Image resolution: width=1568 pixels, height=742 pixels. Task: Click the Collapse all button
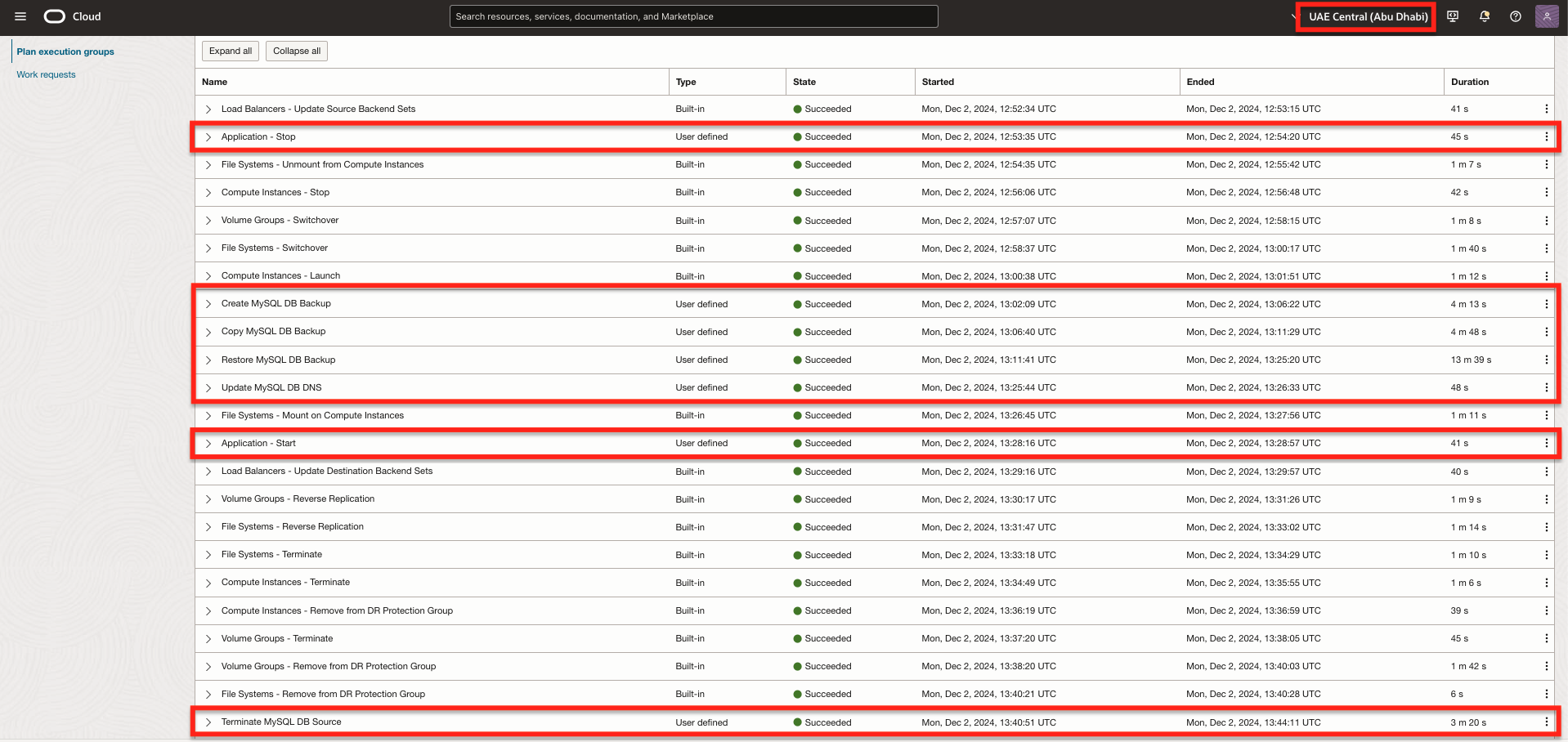click(297, 51)
